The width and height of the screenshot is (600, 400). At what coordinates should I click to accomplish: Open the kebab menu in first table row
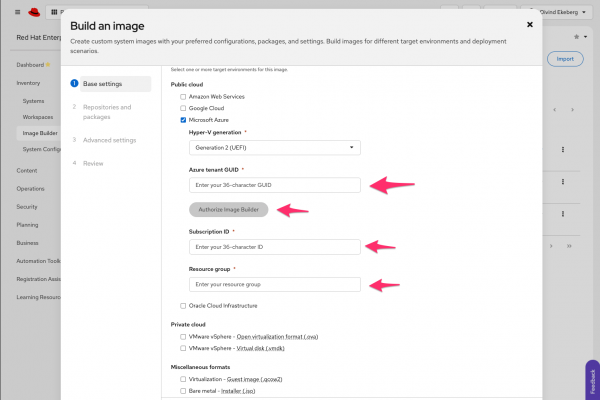[562, 150]
